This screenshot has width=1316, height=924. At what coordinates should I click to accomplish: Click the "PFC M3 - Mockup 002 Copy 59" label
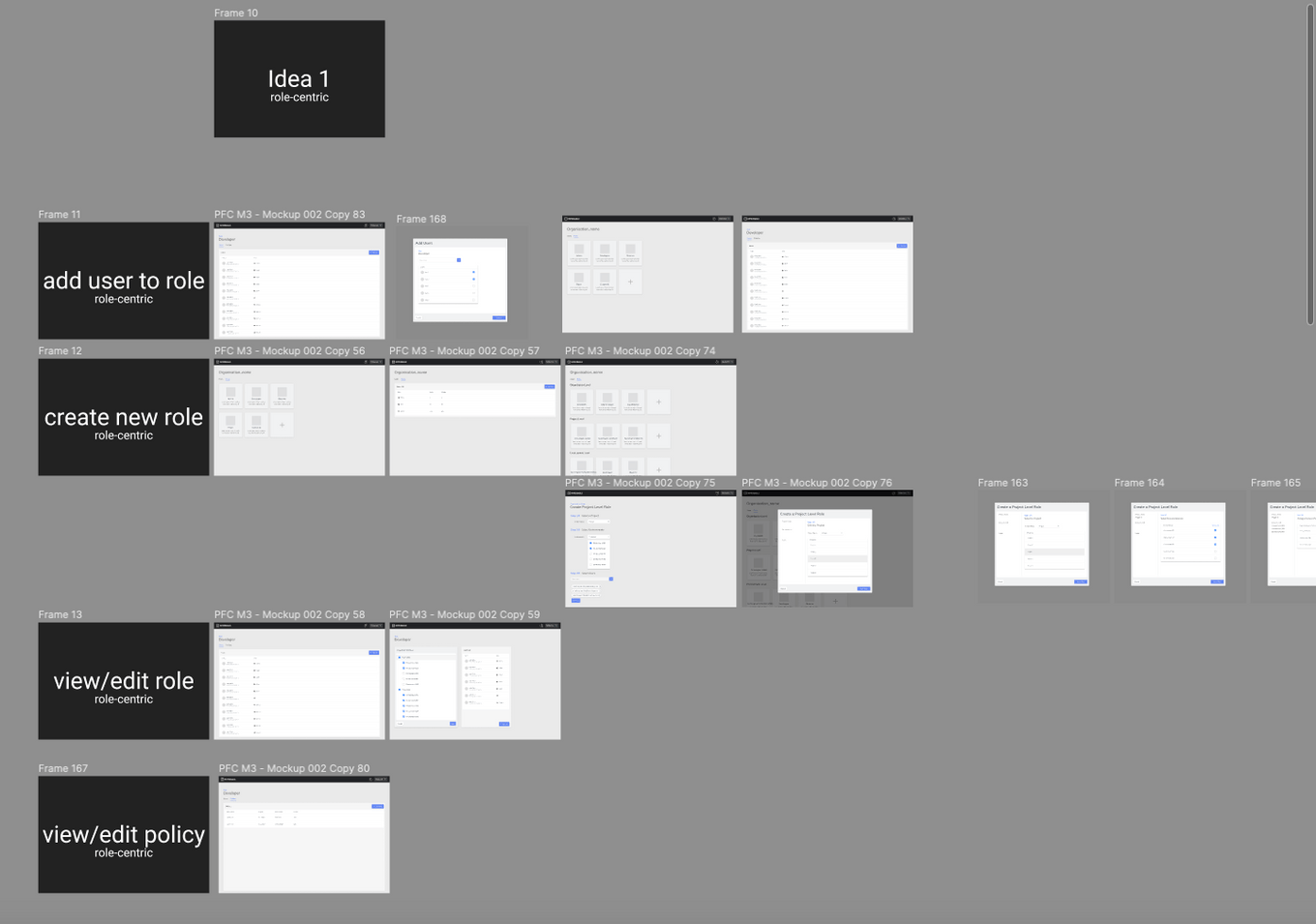(464, 614)
